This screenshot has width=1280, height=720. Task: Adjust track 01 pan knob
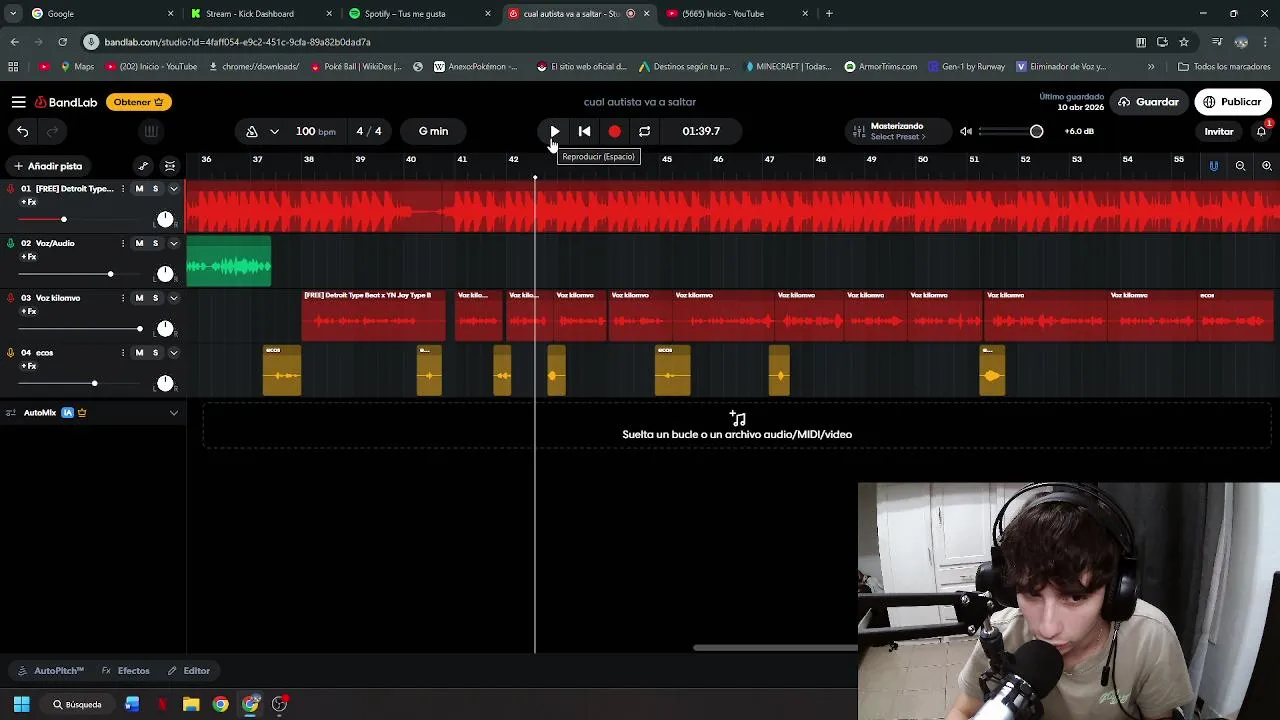click(165, 219)
